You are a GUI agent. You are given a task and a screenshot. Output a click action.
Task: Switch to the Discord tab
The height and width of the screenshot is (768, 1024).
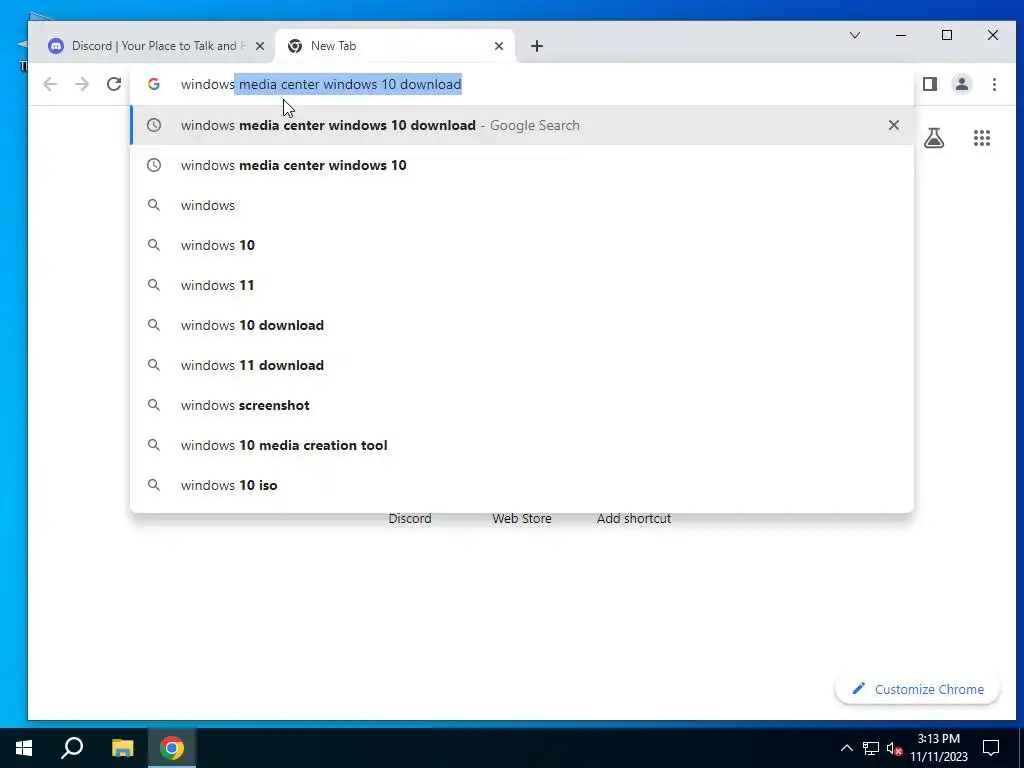click(153, 46)
